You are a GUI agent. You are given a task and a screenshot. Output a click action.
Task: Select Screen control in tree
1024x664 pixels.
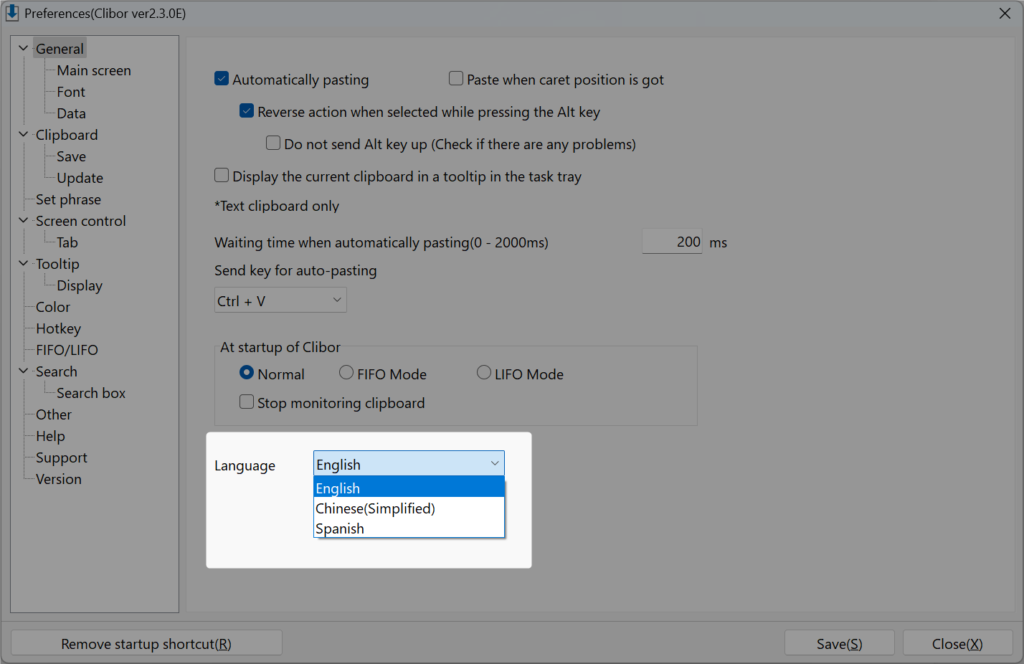pos(81,221)
